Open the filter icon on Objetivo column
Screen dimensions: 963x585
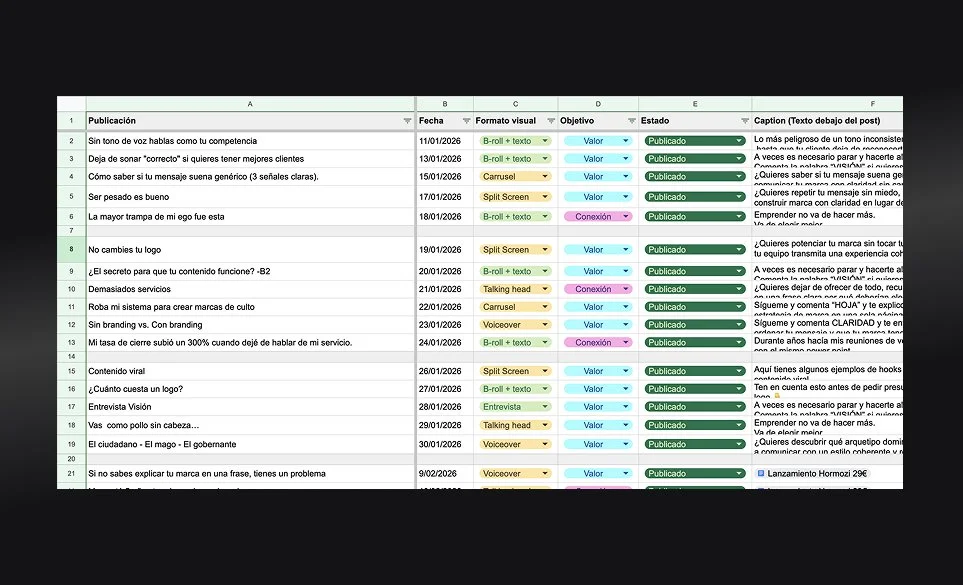[631, 121]
